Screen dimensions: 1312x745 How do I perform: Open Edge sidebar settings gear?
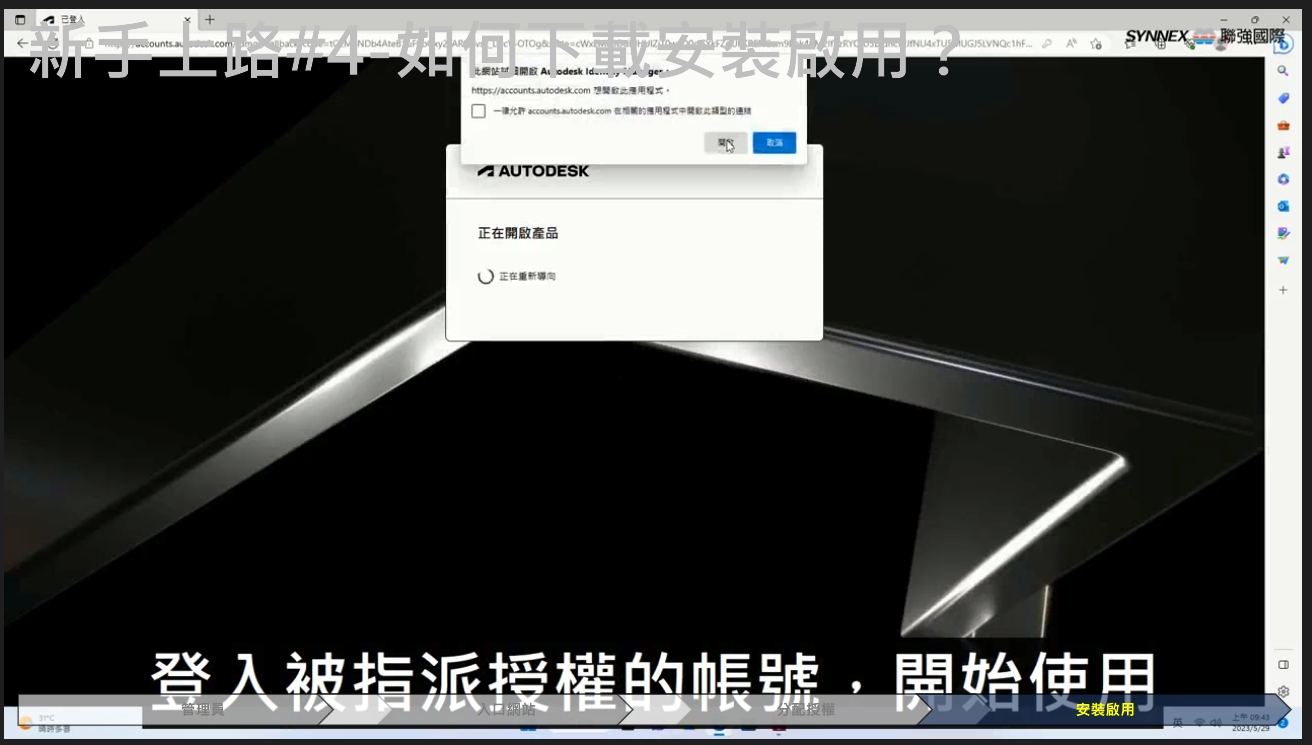(x=1283, y=691)
